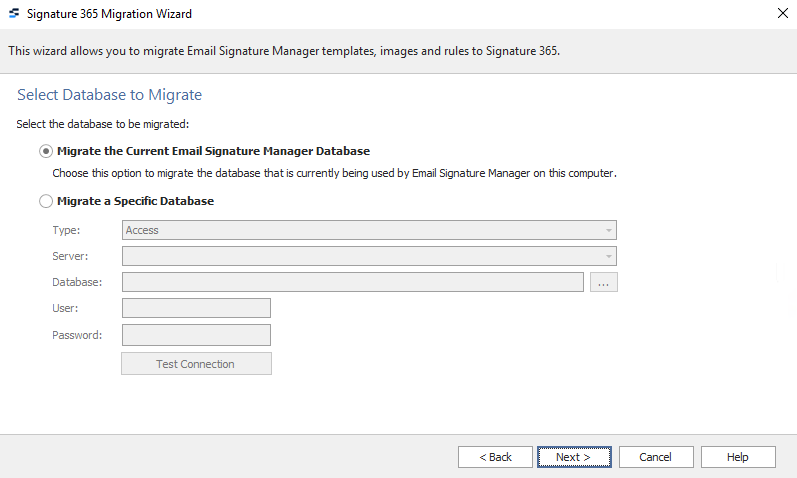Cancel the migration wizard
The width and height of the screenshot is (797, 478).
[x=656, y=457]
